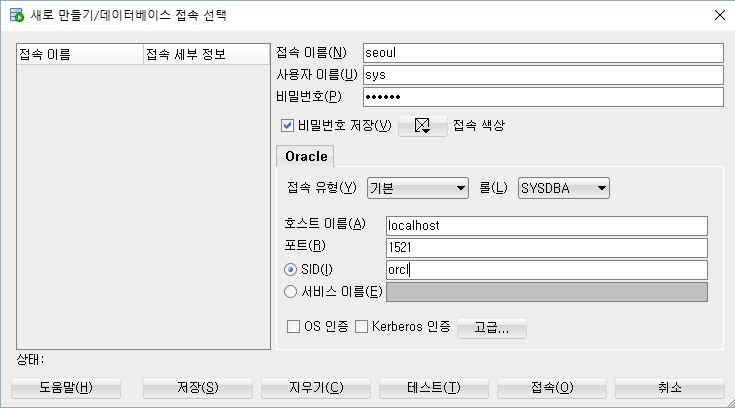Click the 테스트 button

pos(434,387)
